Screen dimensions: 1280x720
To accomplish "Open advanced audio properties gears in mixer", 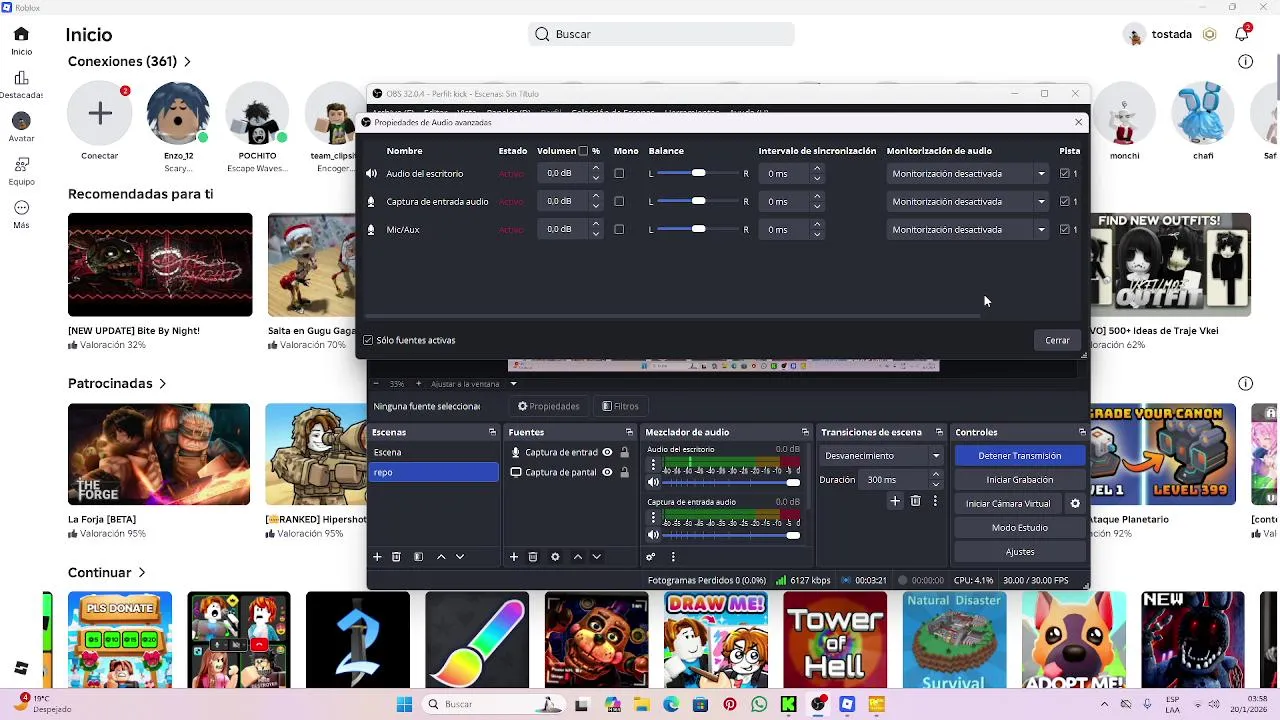I will point(650,557).
